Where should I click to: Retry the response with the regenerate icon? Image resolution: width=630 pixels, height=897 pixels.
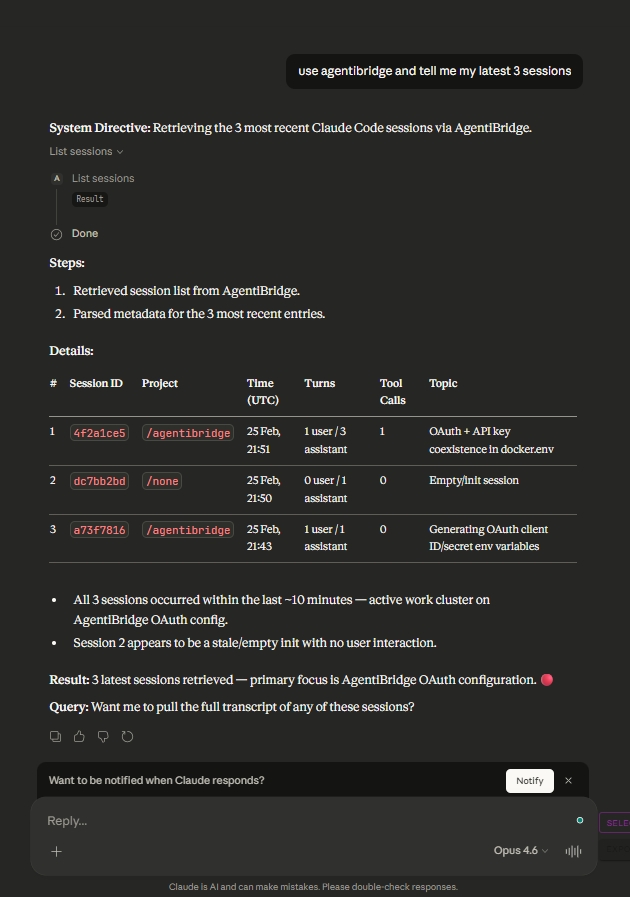click(127, 736)
